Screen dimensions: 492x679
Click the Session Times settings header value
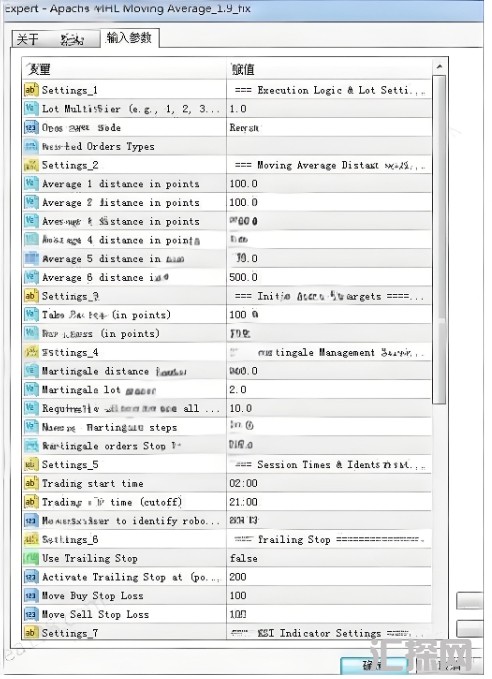point(329,464)
